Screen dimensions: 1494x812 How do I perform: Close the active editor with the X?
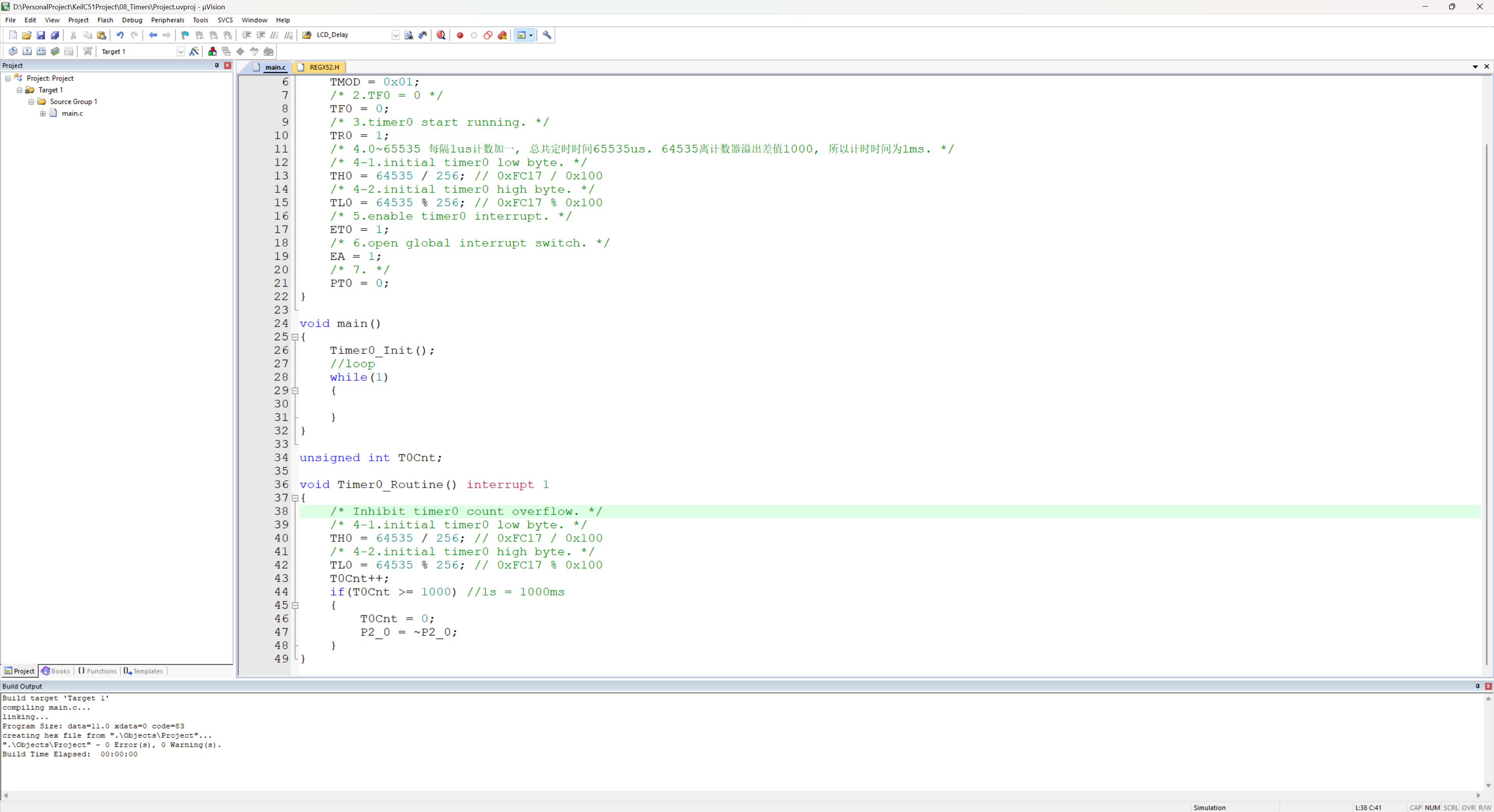click(1487, 66)
